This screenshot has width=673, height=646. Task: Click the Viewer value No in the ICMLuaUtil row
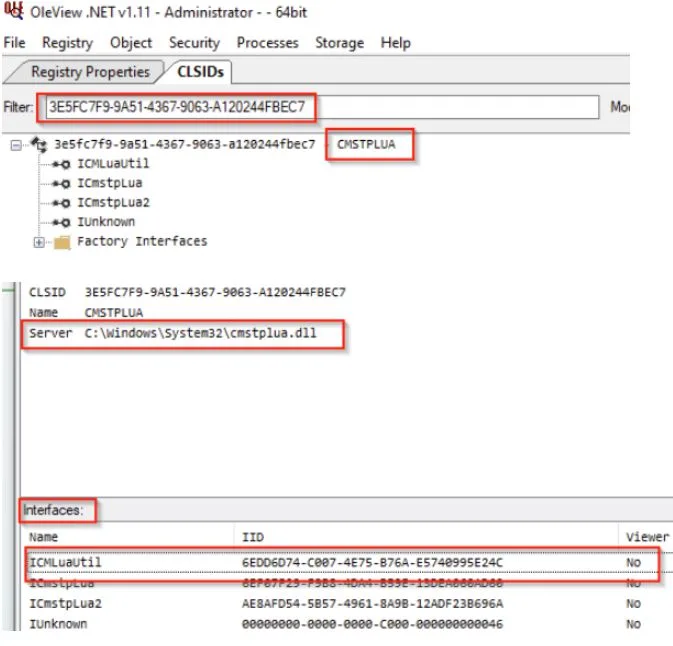pos(633,562)
